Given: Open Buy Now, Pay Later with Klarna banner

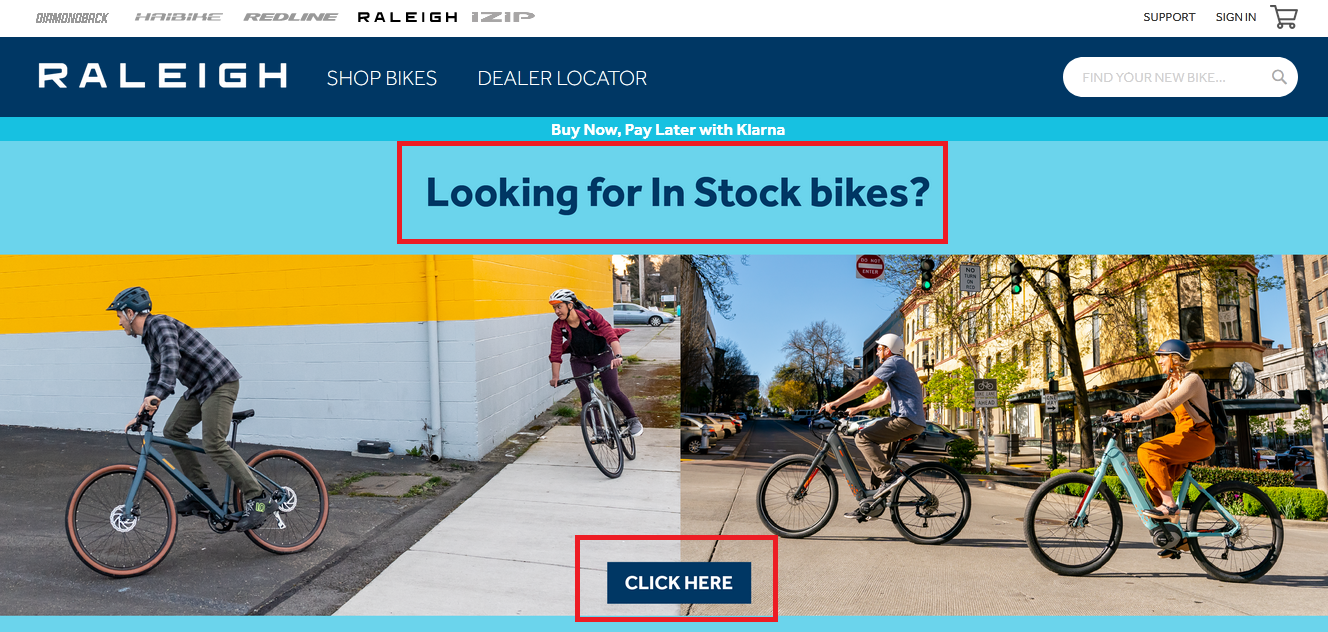Looking at the screenshot, I should pos(668,130).
